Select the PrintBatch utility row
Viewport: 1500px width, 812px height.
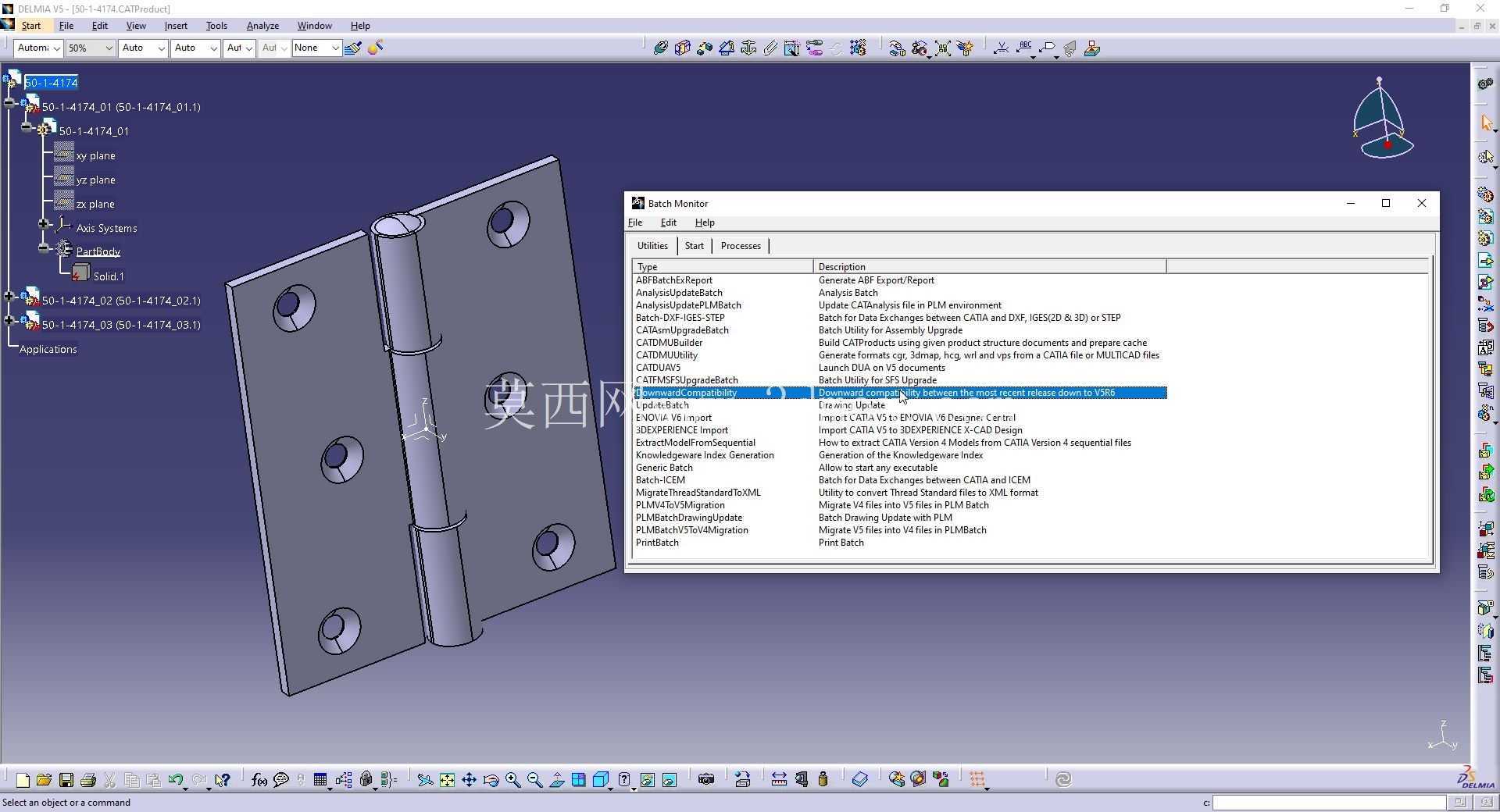899,543
